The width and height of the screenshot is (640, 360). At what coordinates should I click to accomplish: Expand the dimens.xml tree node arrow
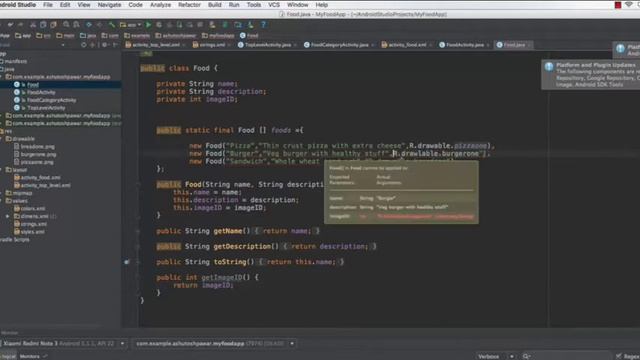click(7, 216)
